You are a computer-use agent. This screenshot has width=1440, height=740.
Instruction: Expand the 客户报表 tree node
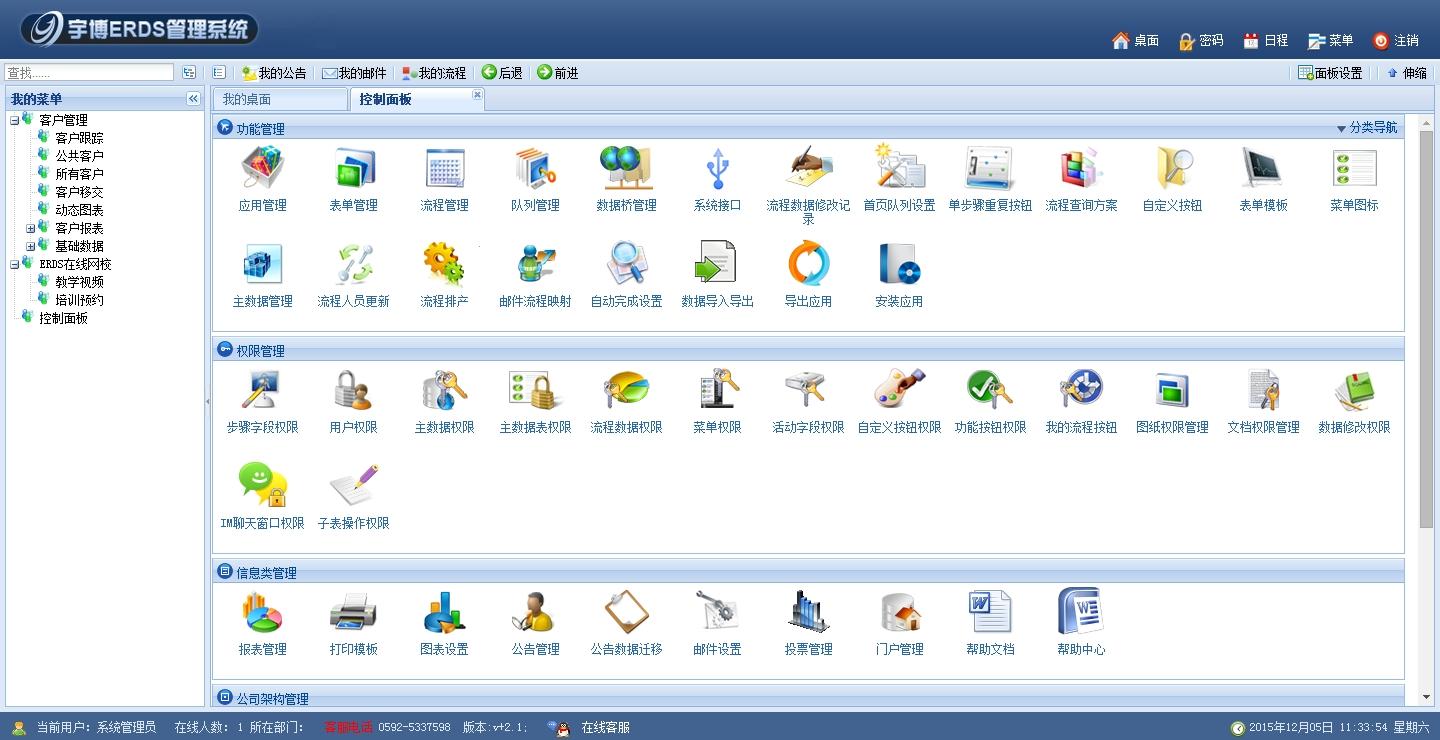pos(30,229)
